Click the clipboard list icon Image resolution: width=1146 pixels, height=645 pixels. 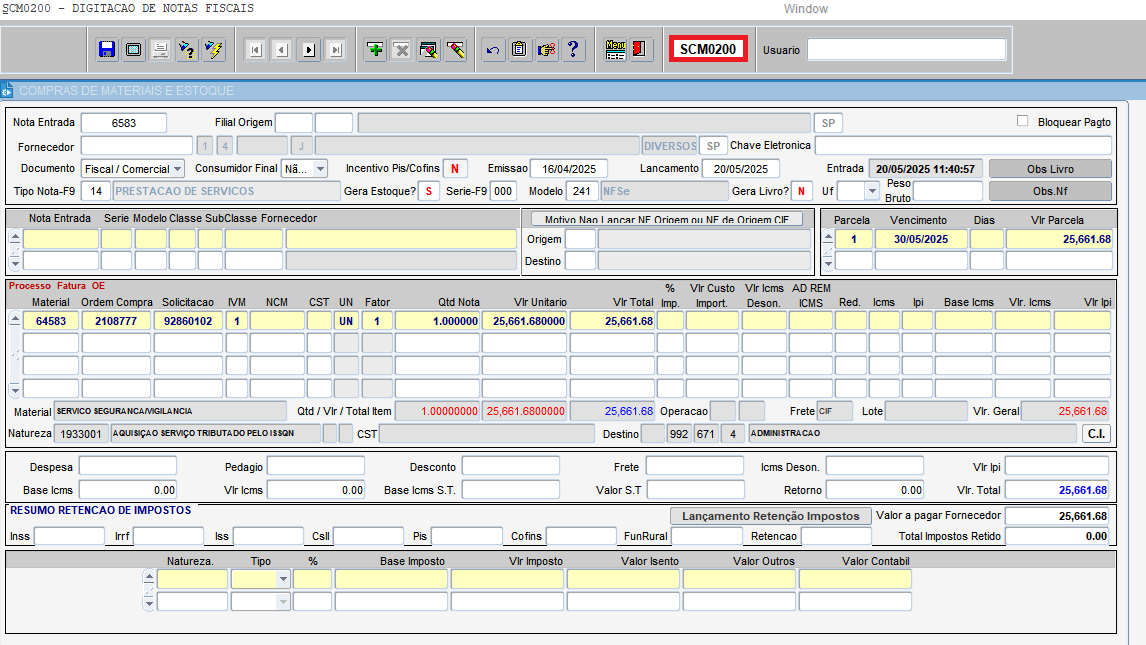coord(520,50)
